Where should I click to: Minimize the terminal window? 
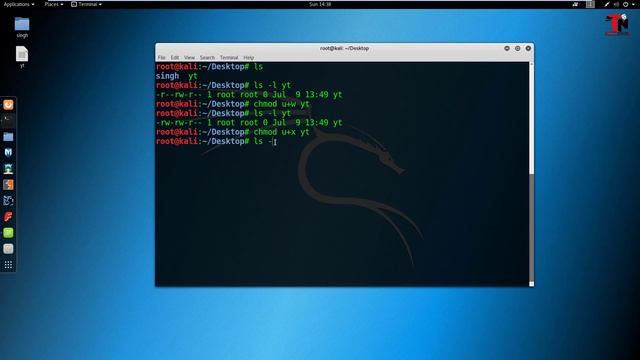507,48
